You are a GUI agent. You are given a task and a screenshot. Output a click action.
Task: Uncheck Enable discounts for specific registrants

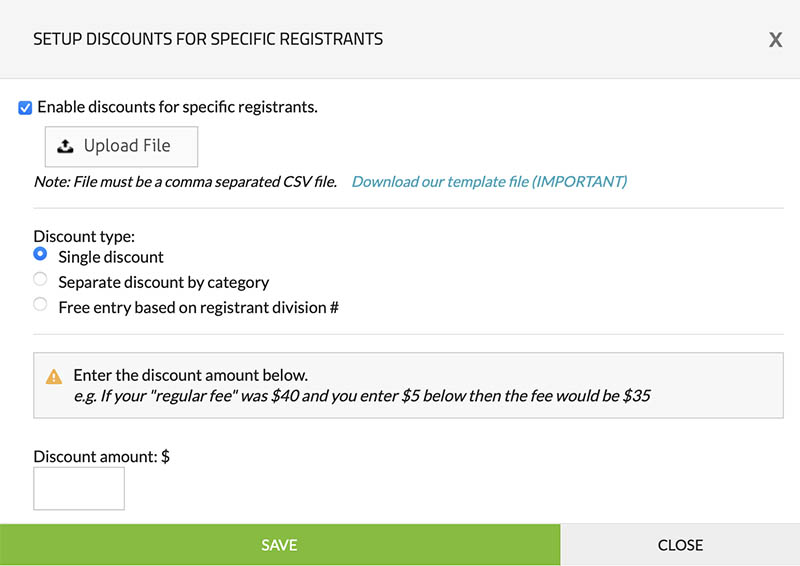click(25, 107)
